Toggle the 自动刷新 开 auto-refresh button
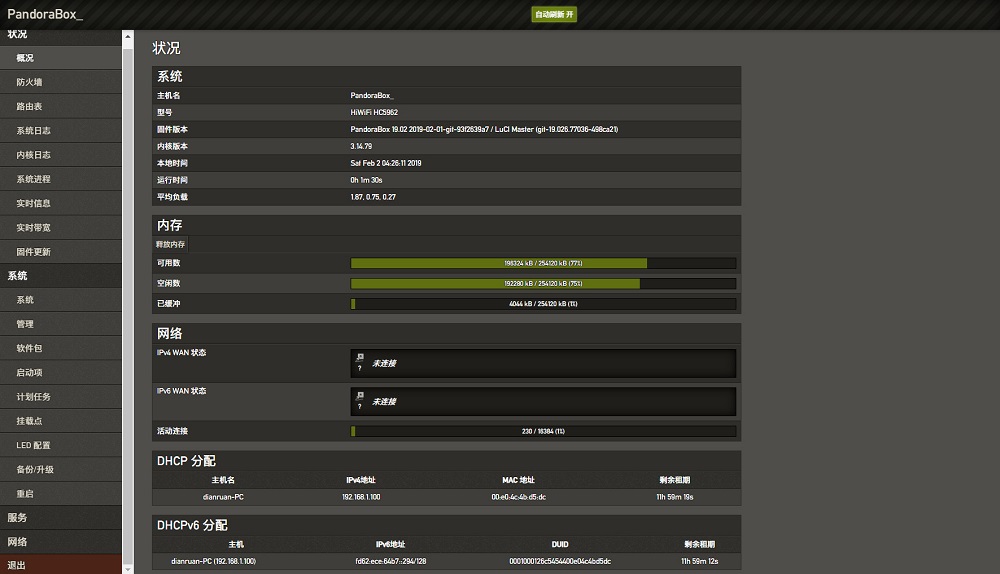This screenshot has width=1000, height=574. [x=554, y=14]
